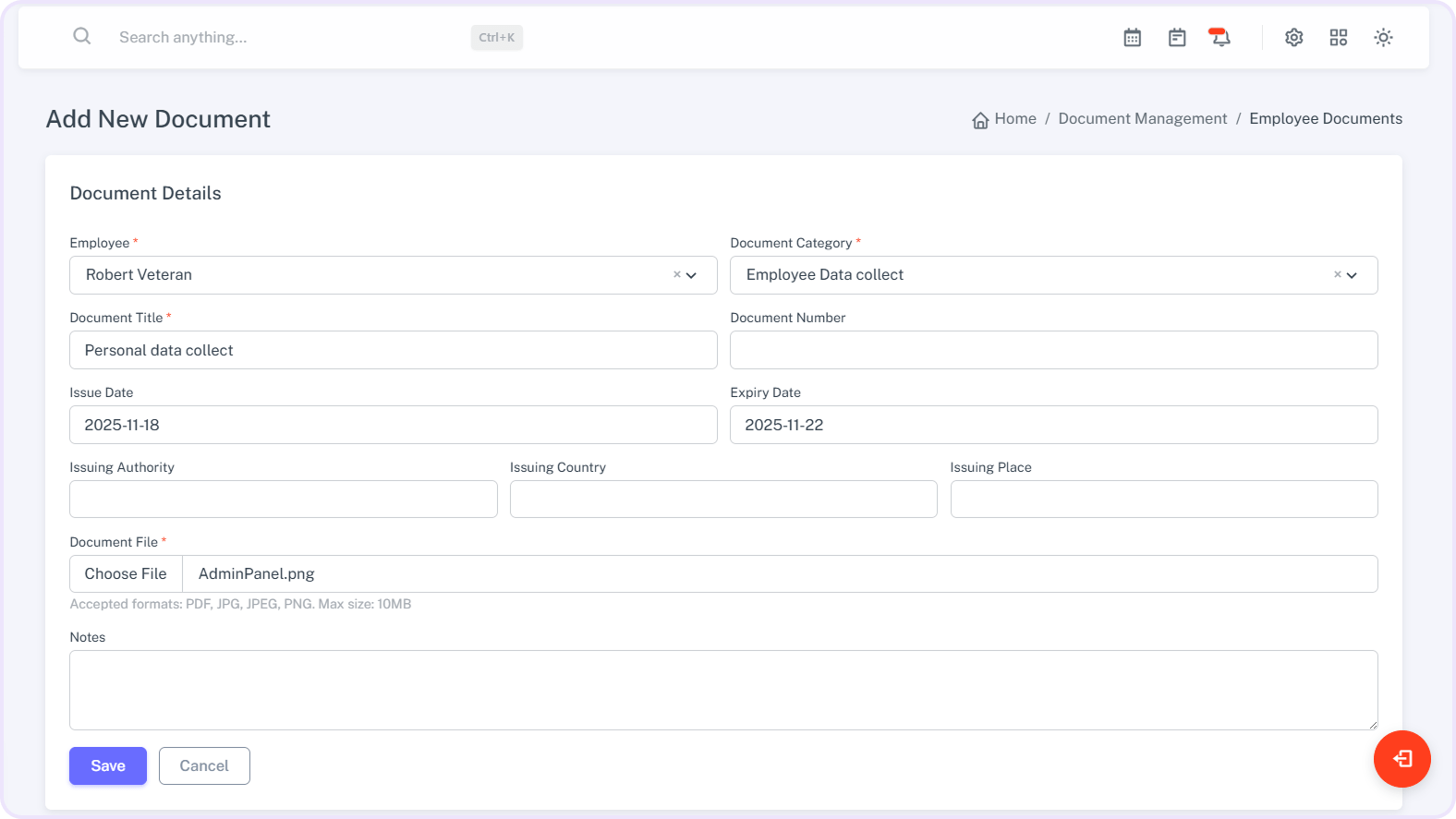Click the search magnifier icon

tap(82, 36)
